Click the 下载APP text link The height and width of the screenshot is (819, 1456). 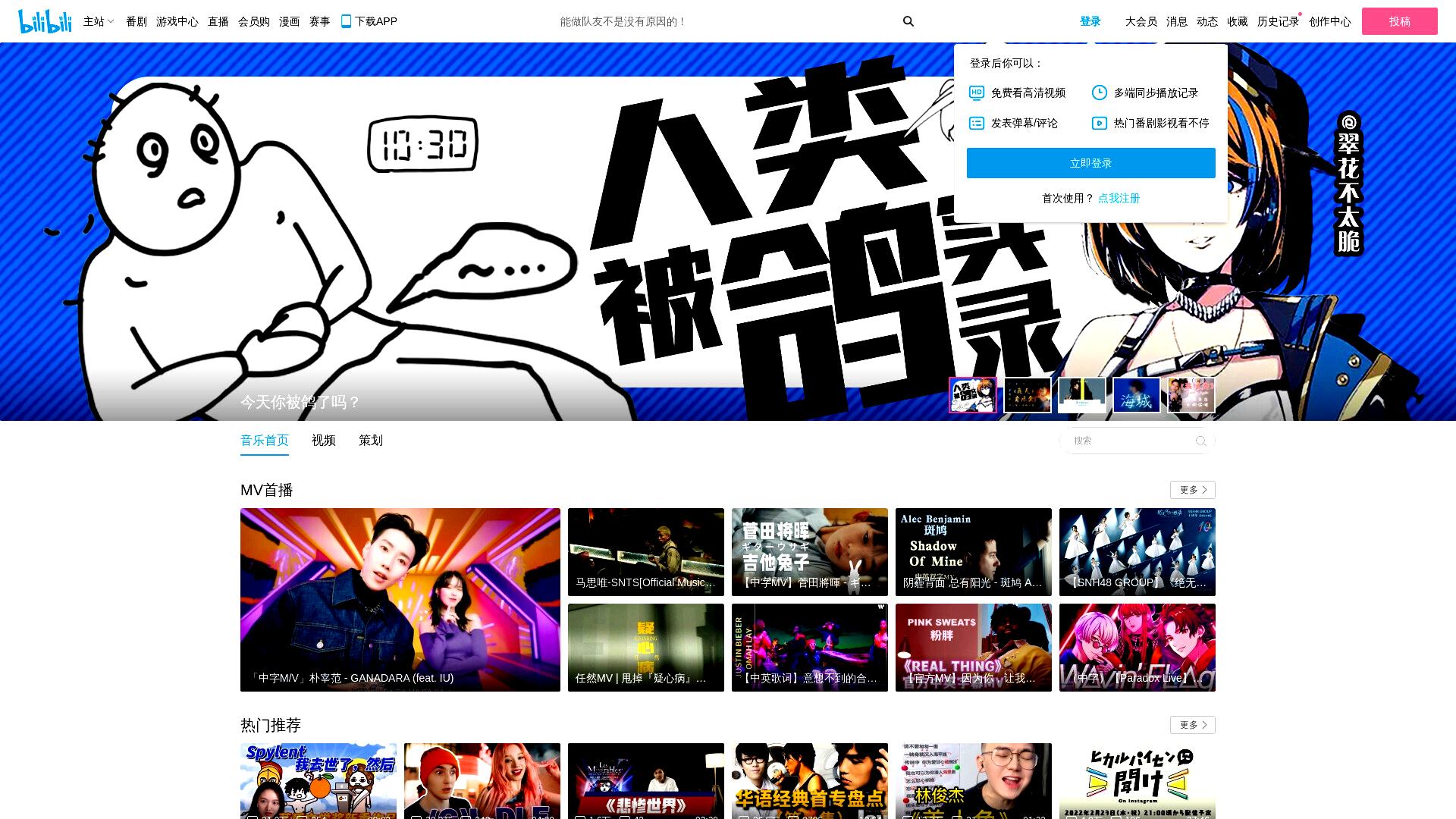coord(376,21)
